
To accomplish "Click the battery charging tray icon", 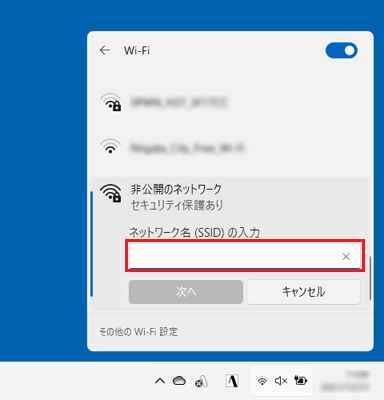I will [300, 380].
